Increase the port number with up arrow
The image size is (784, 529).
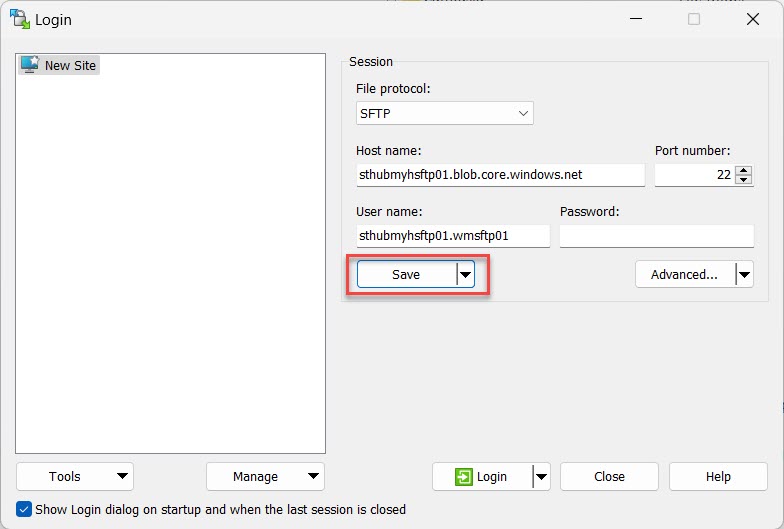click(x=743, y=170)
